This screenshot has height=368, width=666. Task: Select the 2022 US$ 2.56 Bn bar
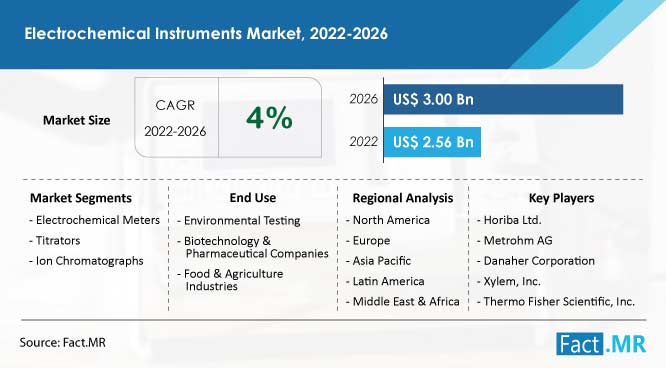pos(432,142)
